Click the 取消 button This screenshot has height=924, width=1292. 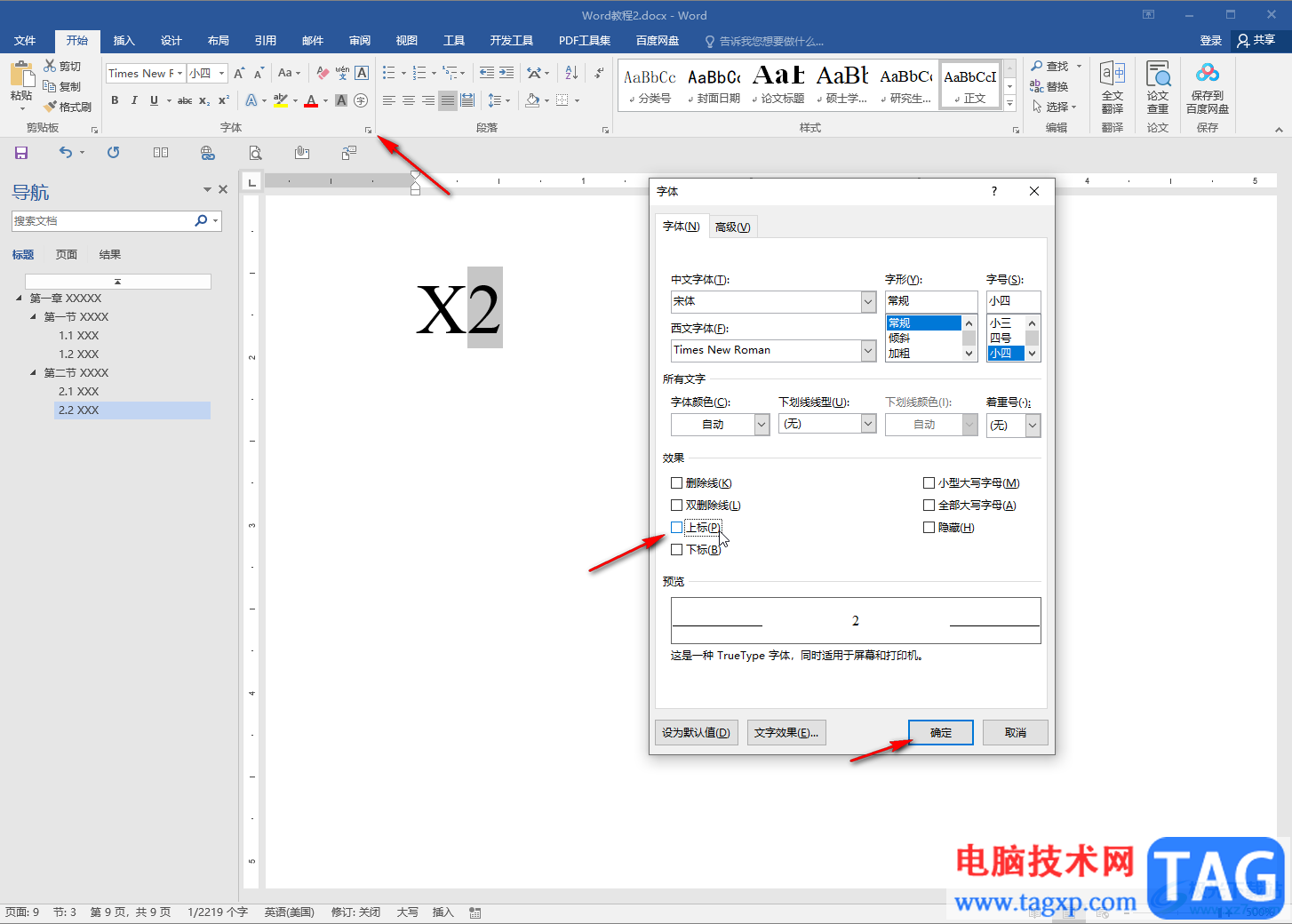pyautogui.click(x=1016, y=732)
